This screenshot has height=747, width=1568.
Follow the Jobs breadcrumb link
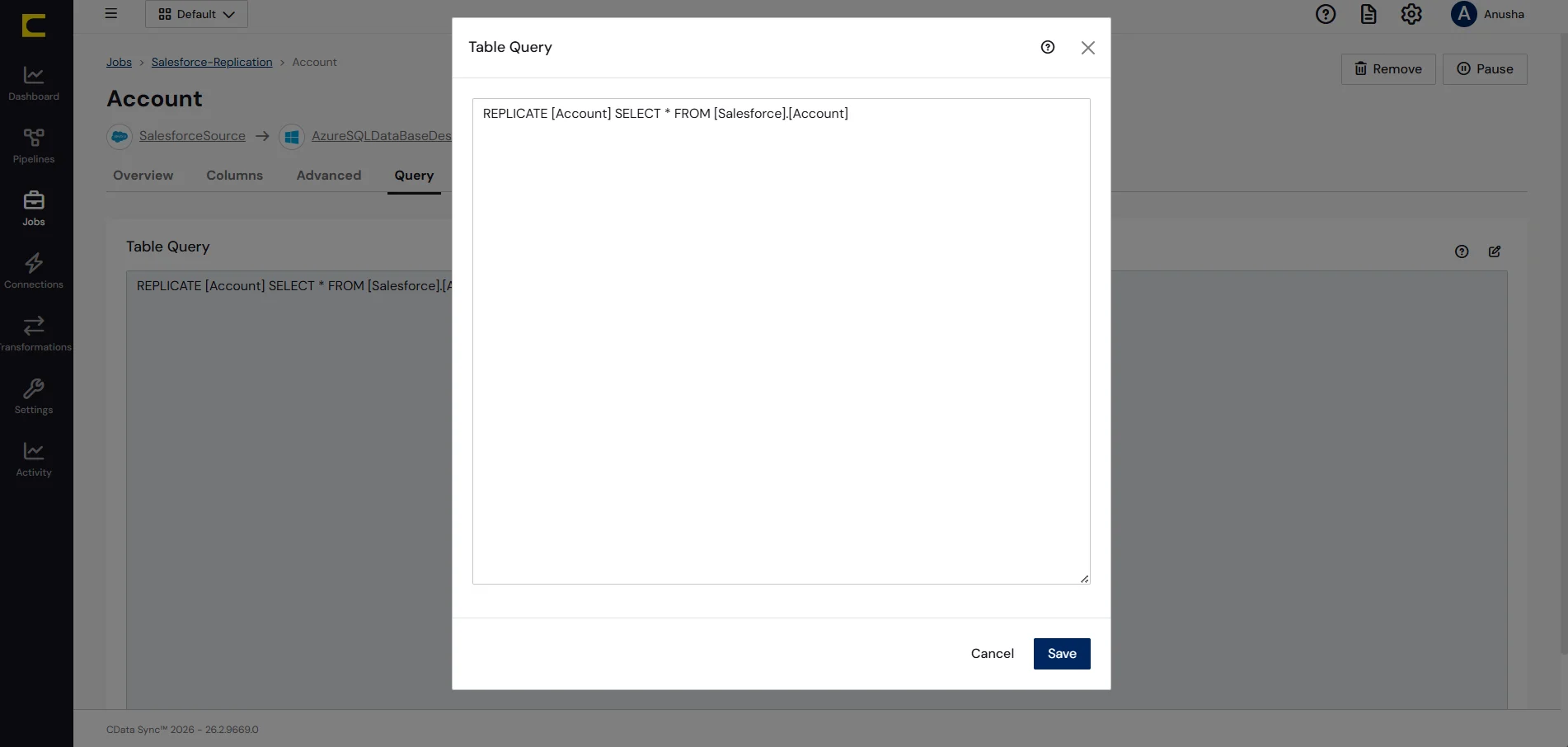pyautogui.click(x=119, y=62)
